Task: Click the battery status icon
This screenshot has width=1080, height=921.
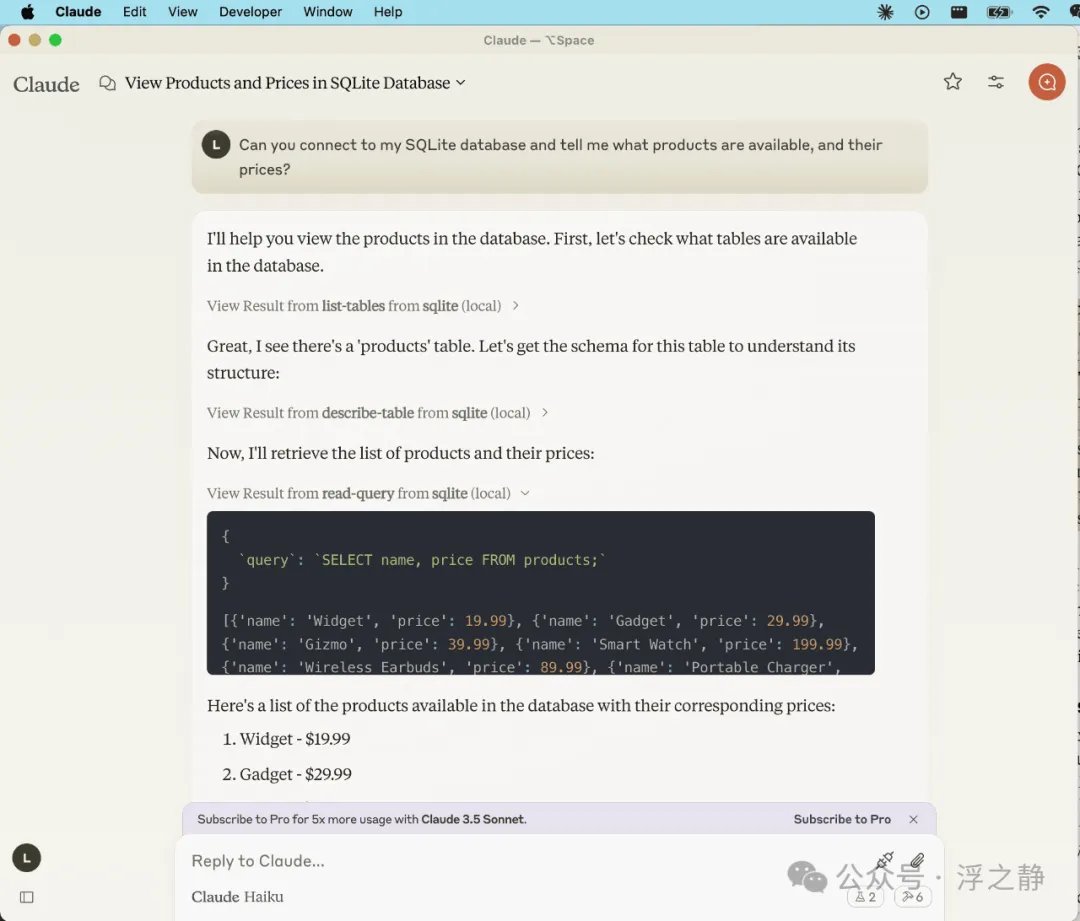Action: pyautogui.click(x=998, y=12)
